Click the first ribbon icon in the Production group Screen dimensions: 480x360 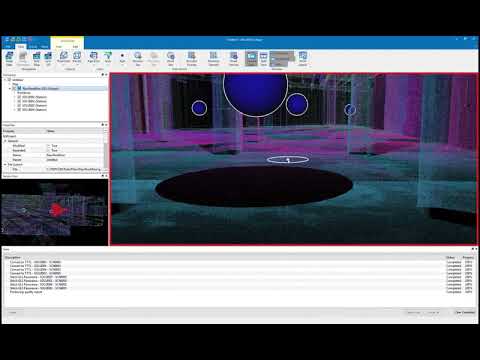pos(9,59)
